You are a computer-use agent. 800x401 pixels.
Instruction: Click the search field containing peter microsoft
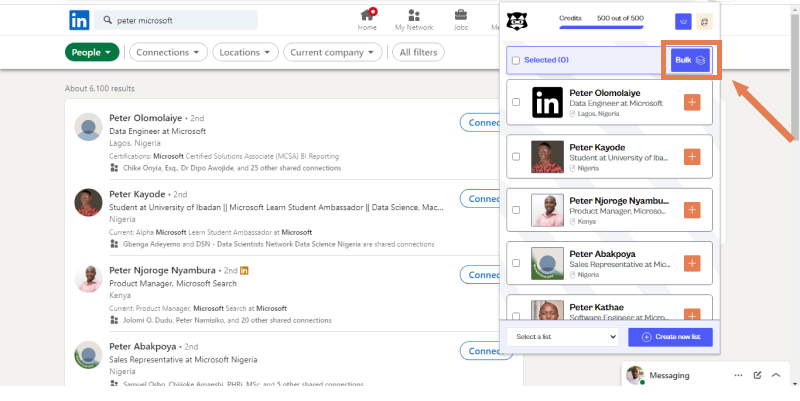[x=176, y=20]
